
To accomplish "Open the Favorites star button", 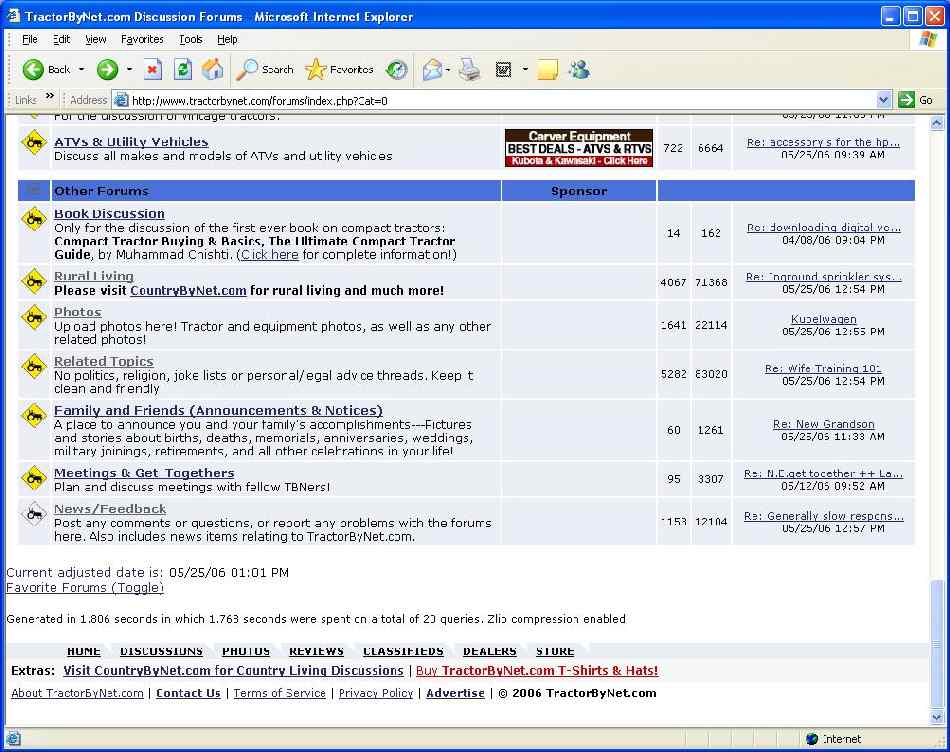I will click(x=339, y=70).
